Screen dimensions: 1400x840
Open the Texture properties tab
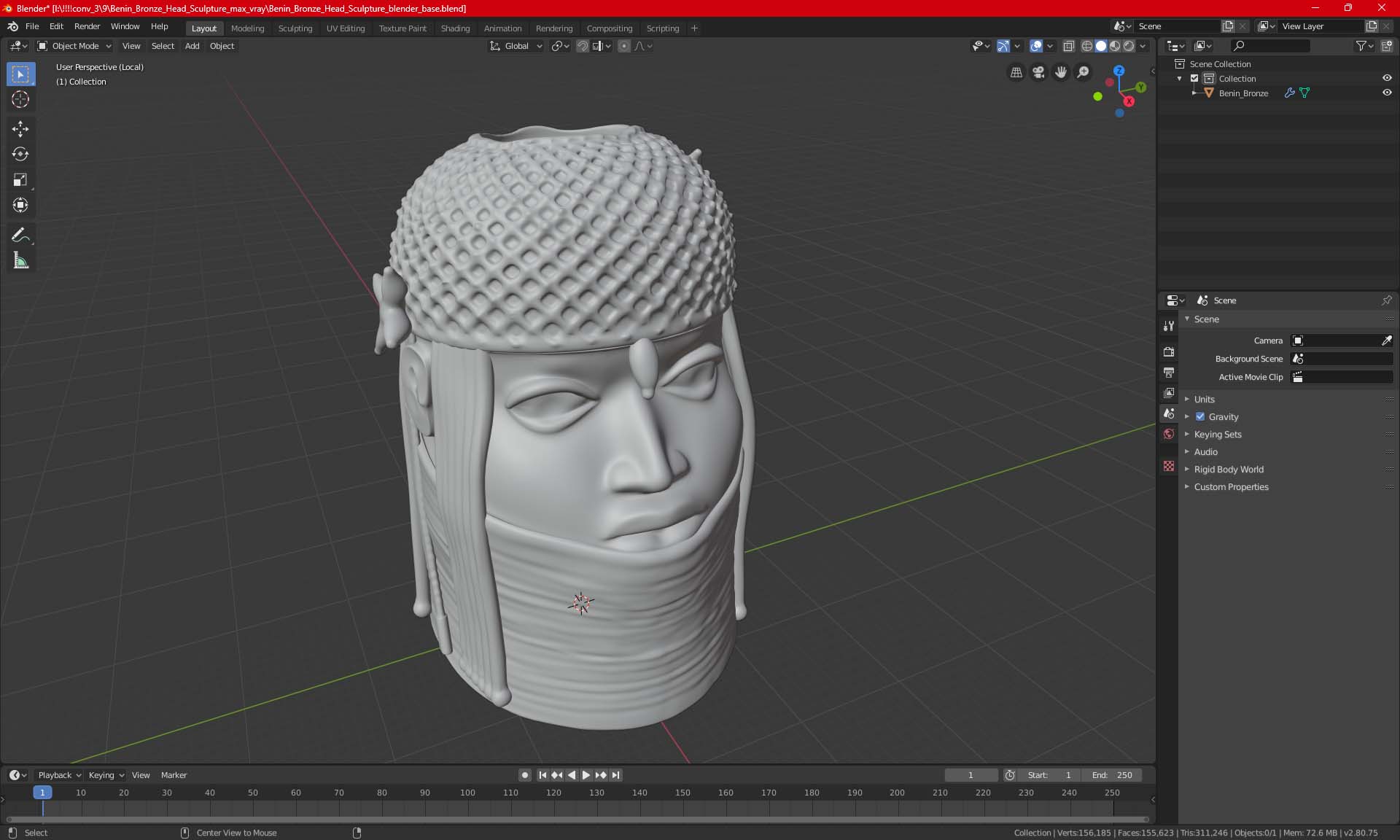(x=1169, y=466)
